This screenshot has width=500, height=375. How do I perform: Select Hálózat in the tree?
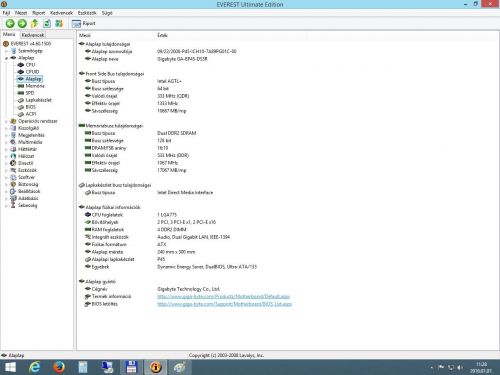coord(26,156)
